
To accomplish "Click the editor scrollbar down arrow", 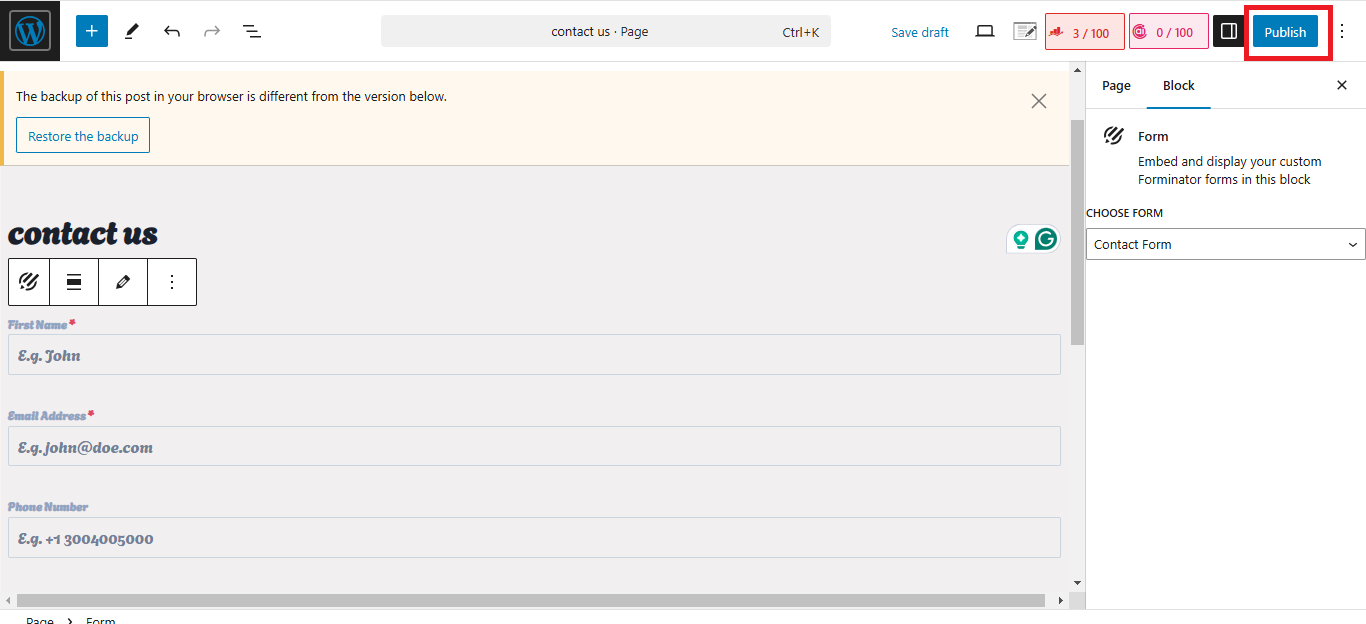I will tap(1077, 582).
